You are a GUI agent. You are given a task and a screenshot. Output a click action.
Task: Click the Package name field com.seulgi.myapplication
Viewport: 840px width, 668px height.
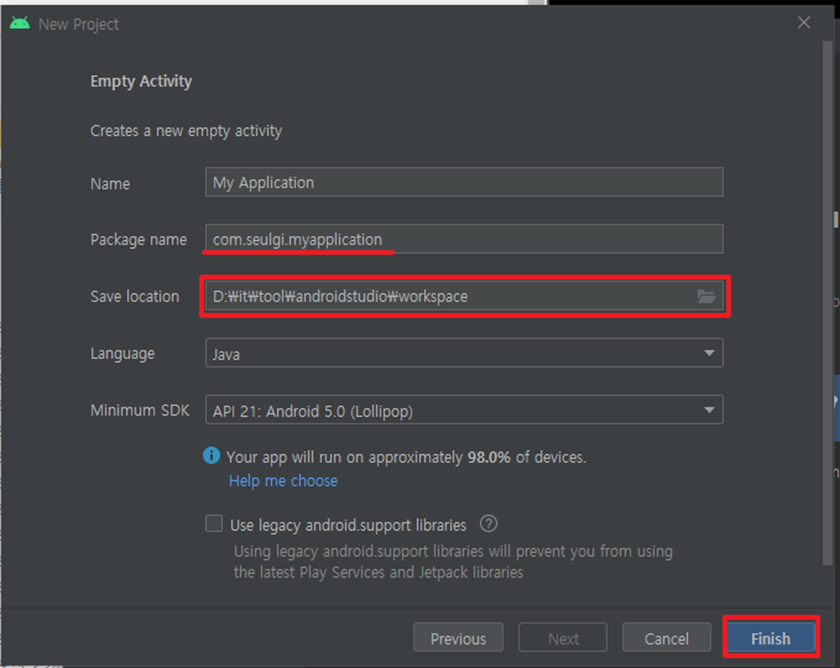[464, 239]
